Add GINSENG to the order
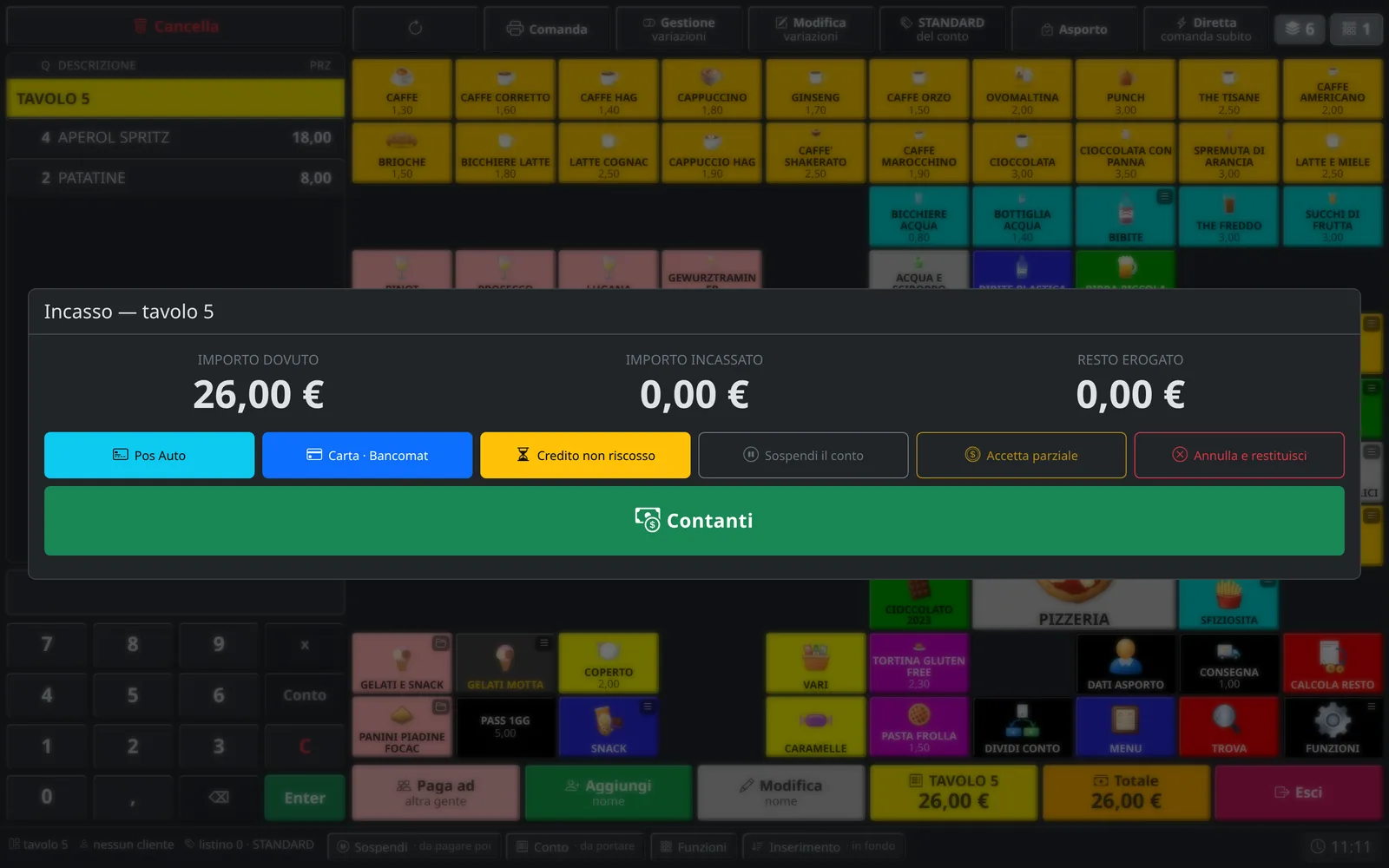The image size is (1389, 868). click(815, 89)
